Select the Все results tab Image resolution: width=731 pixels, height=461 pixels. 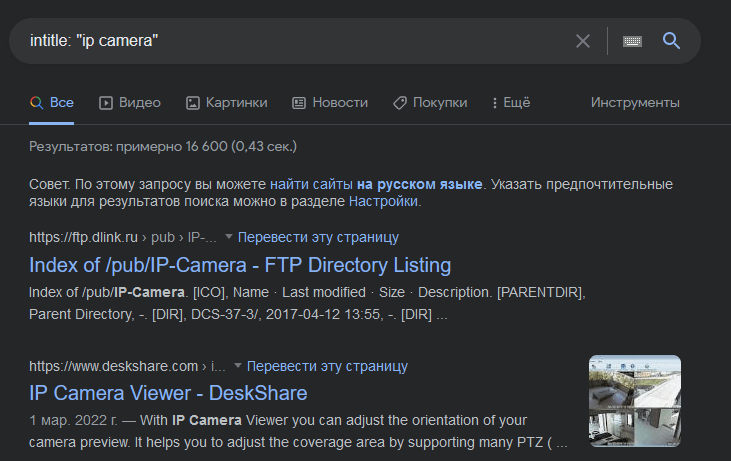(52, 102)
